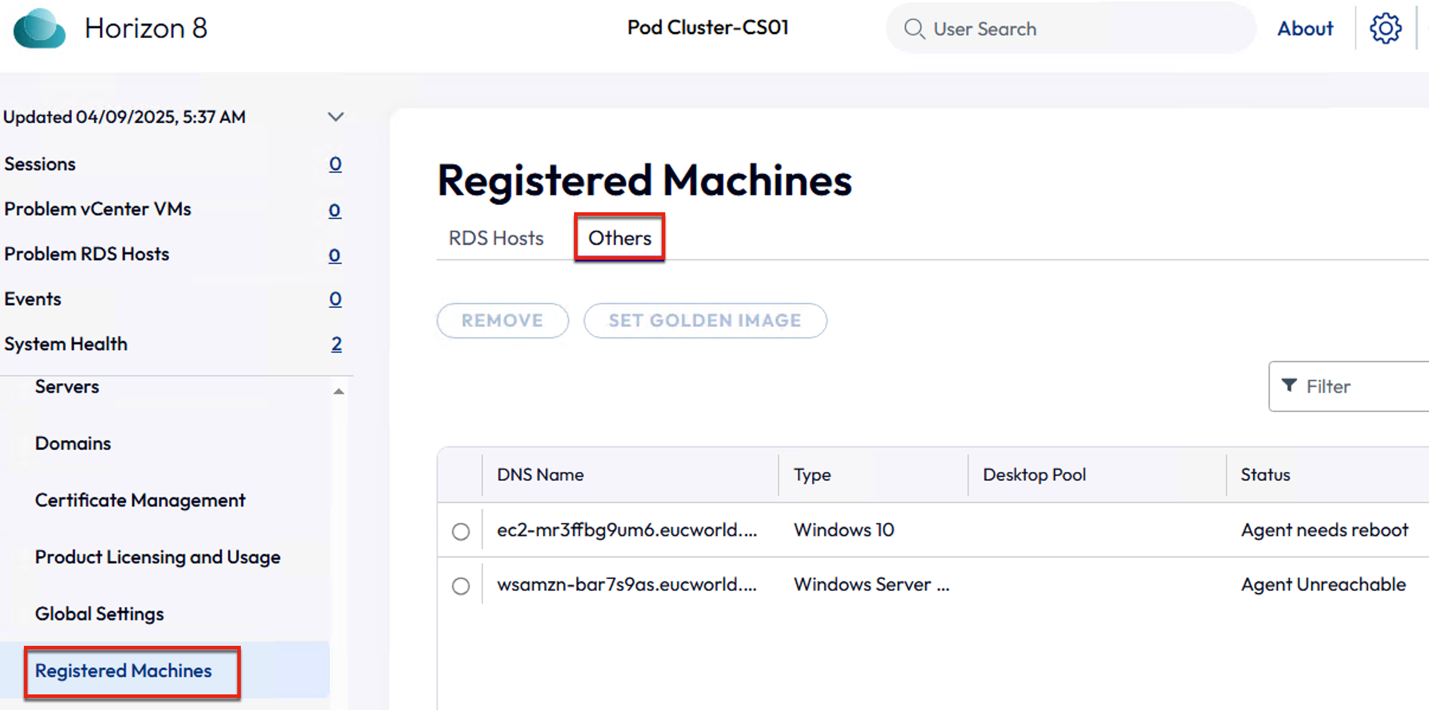Click the REMOVE button
This screenshot has width=1429, height=710.
point(503,321)
